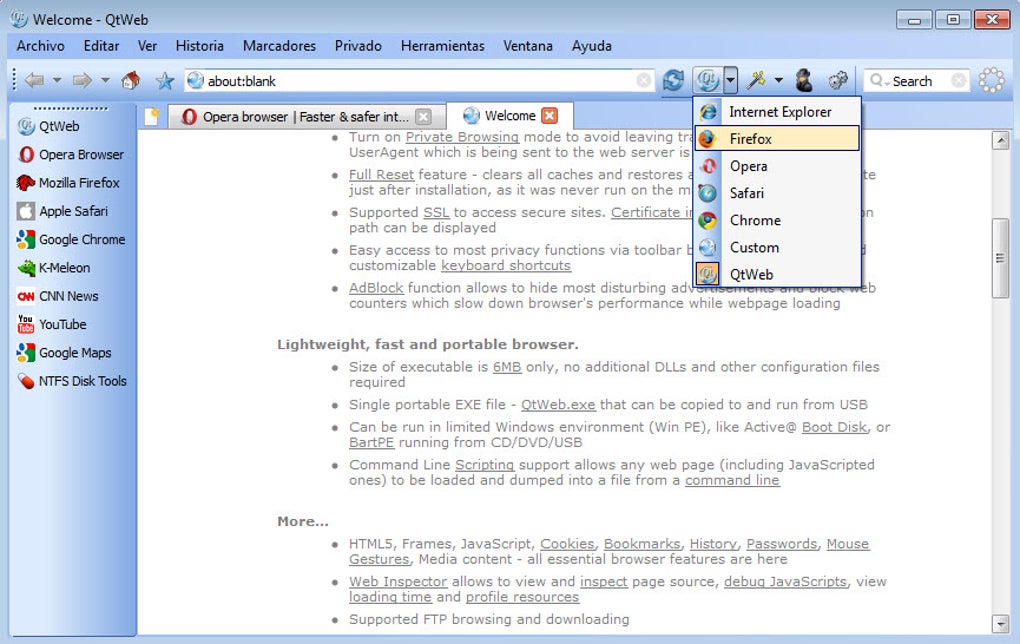The image size is (1020, 644).
Task: Follow the keyboard shortcuts link
Action: [x=505, y=265]
